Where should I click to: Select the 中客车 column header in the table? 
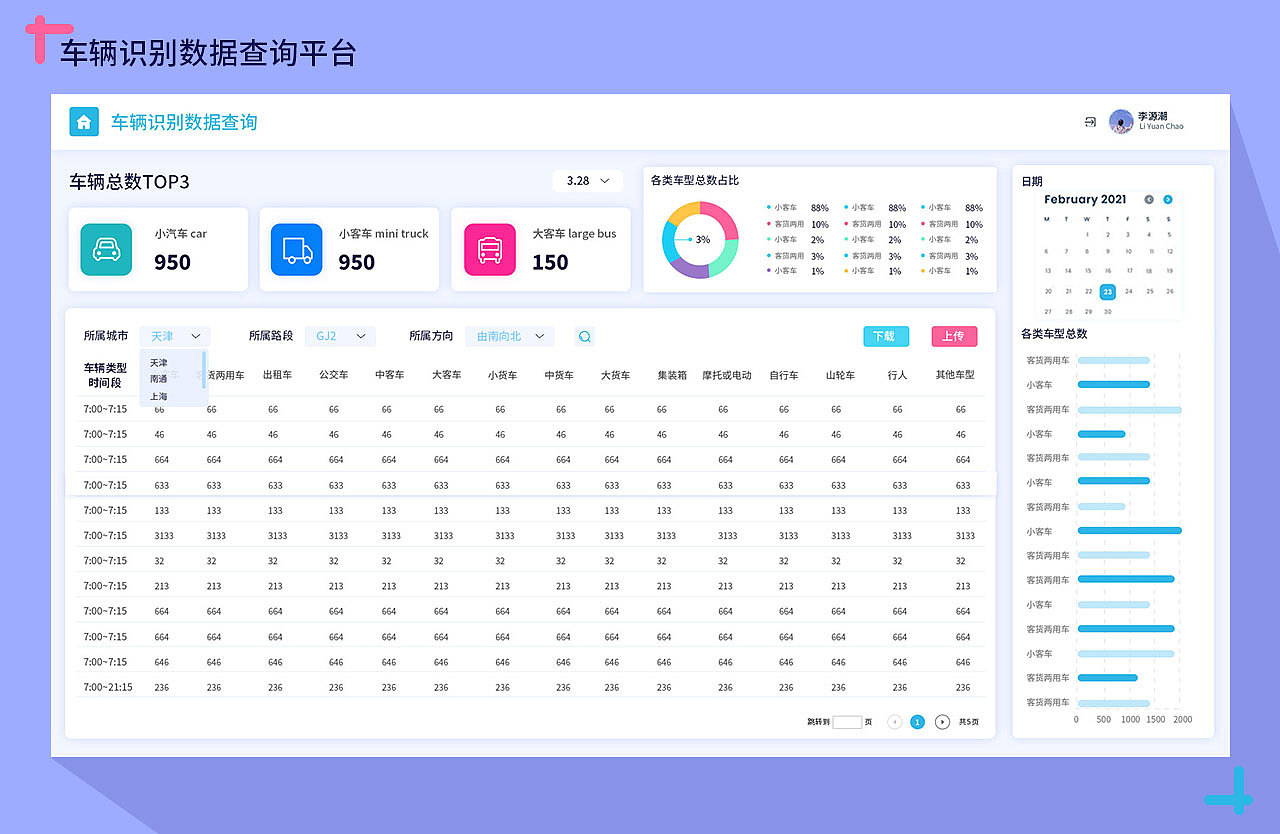(x=389, y=374)
